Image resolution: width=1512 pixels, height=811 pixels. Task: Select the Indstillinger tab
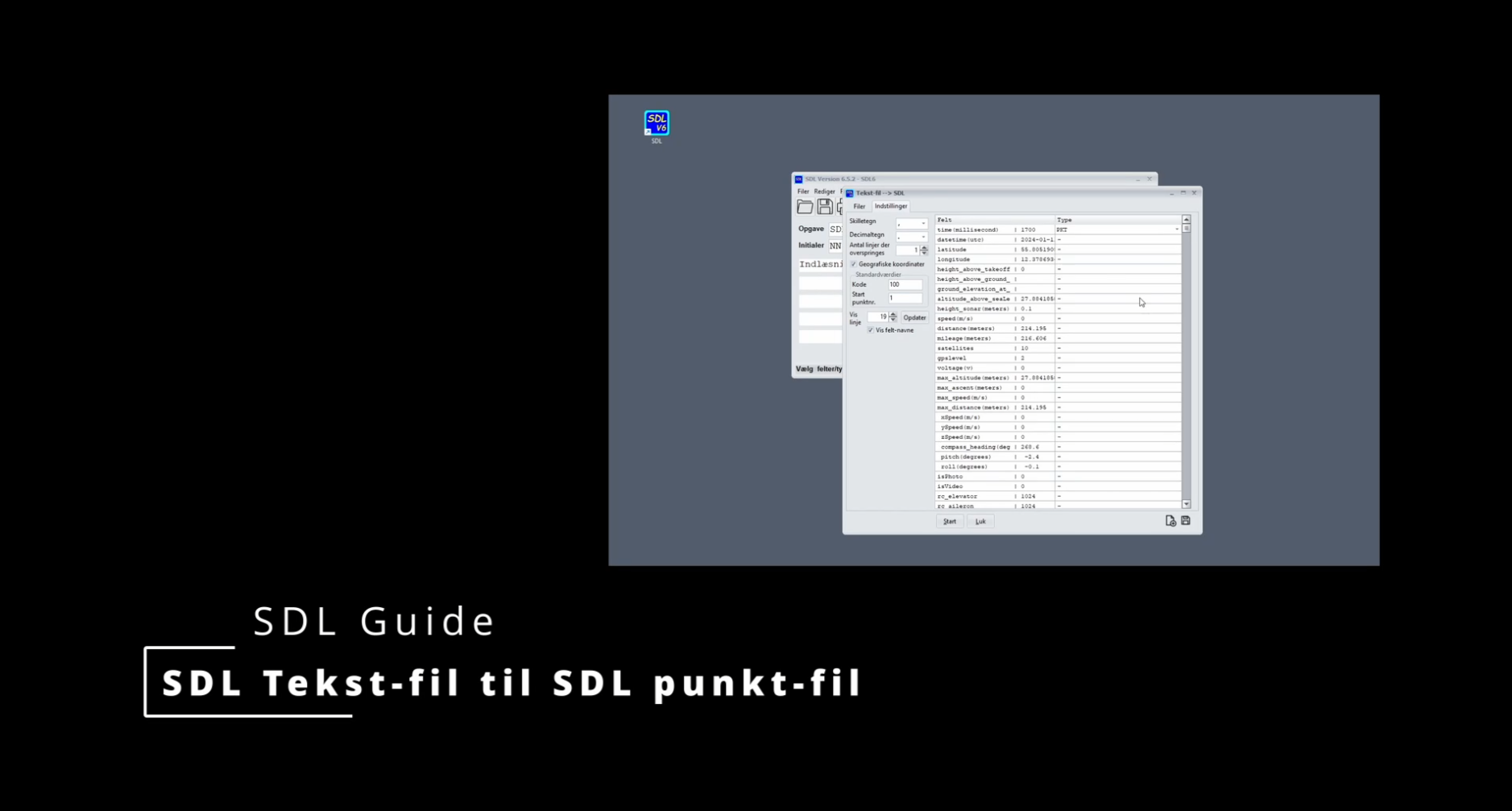point(891,206)
